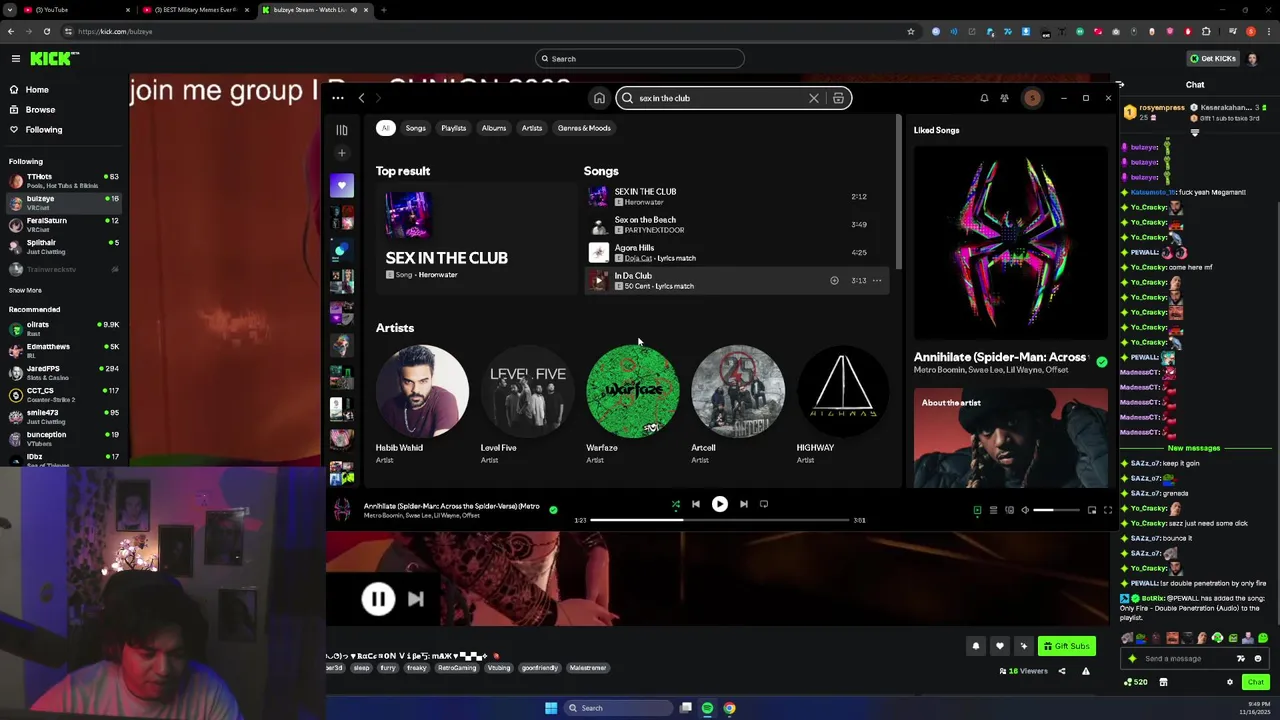This screenshot has height=720, width=1280.
Task: Share the Kick stream
Action: (x=1062, y=671)
